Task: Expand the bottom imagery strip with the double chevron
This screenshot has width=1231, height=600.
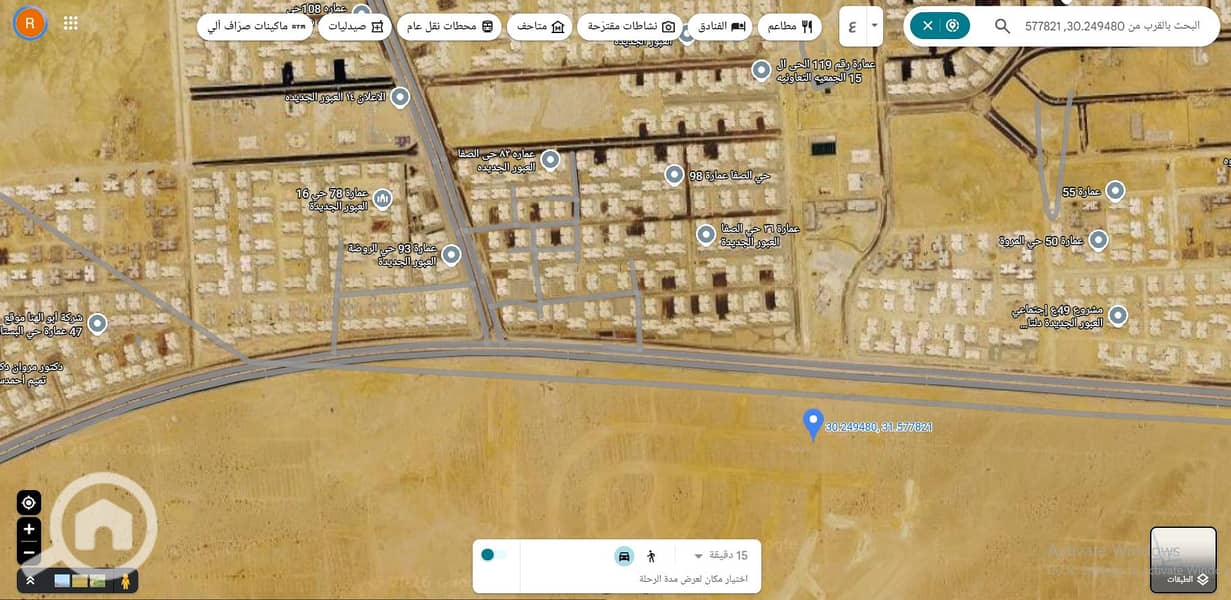Action: pos(30,580)
